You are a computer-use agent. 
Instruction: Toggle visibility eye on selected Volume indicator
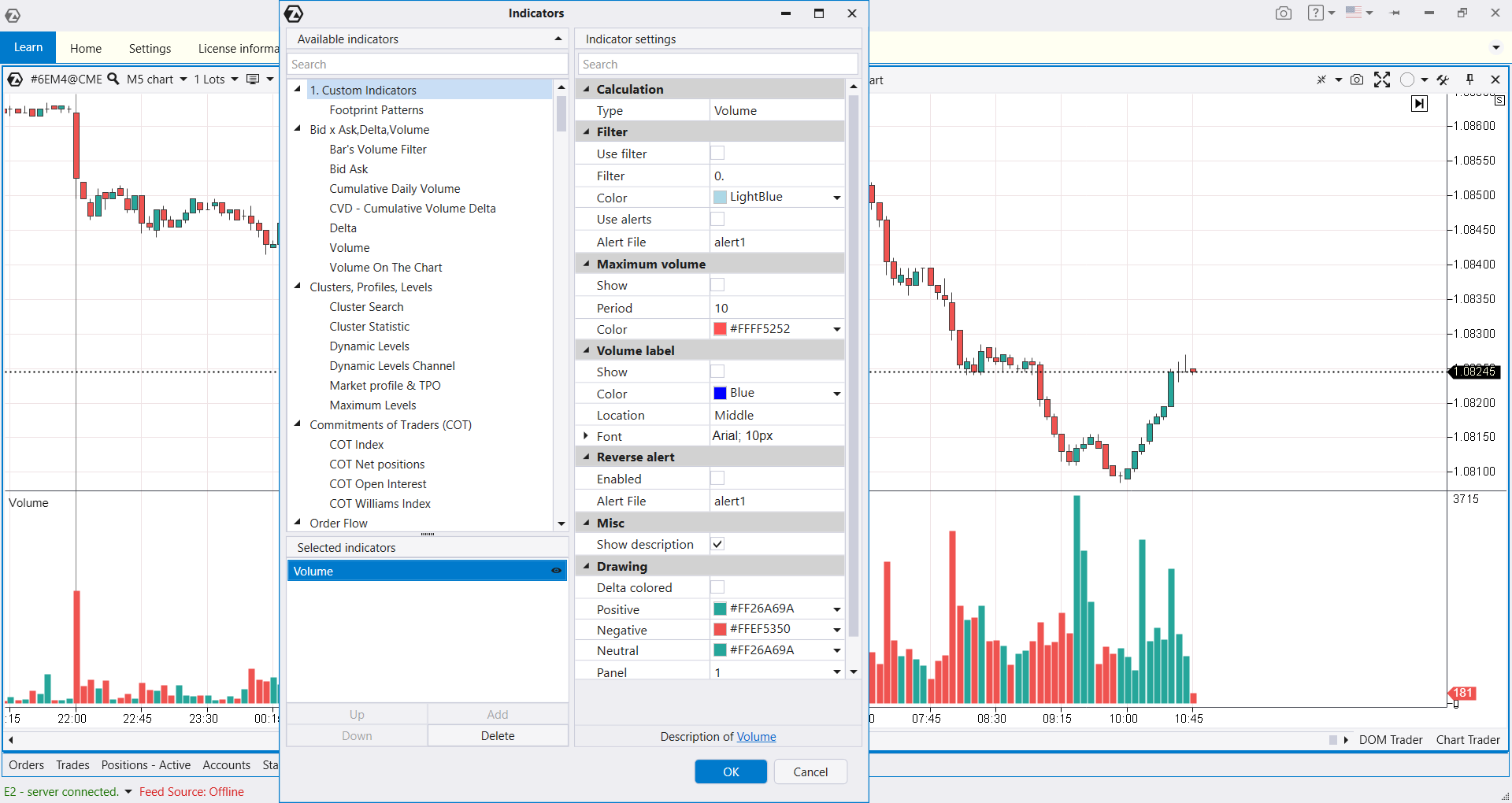[x=556, y=571]
